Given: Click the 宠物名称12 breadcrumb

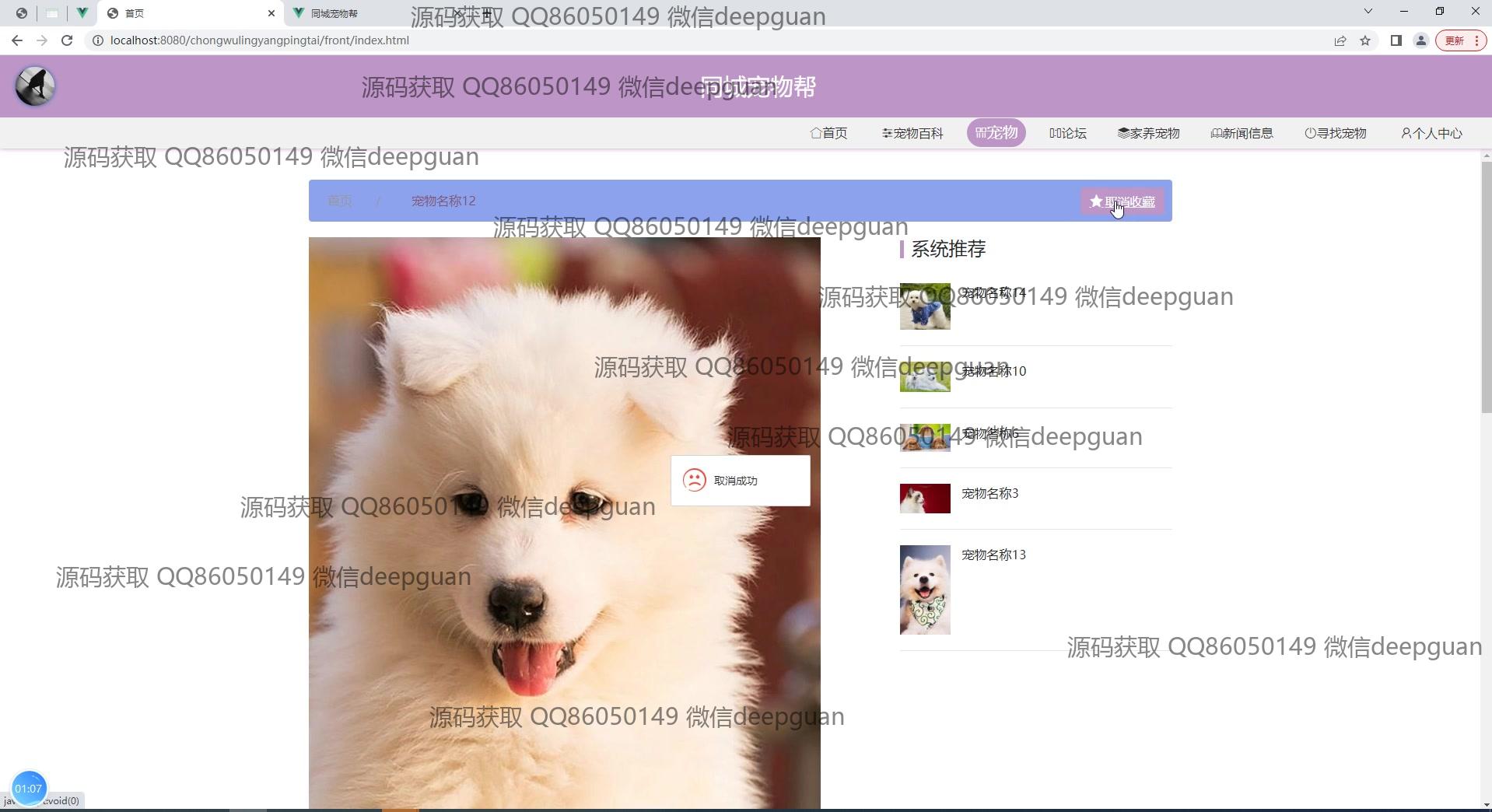Looking at the screenshot, I should (443, 201).
